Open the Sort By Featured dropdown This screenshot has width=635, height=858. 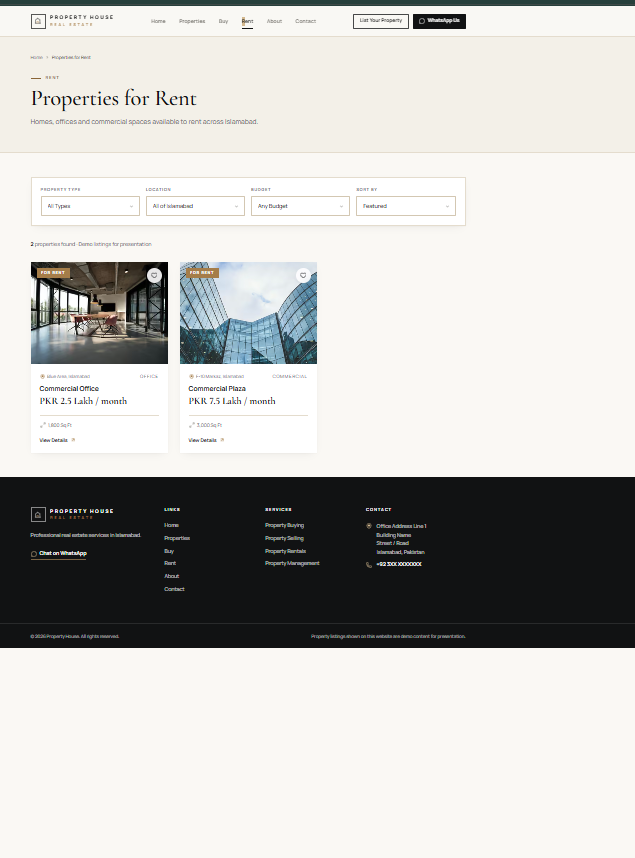[x=406, y=206]
